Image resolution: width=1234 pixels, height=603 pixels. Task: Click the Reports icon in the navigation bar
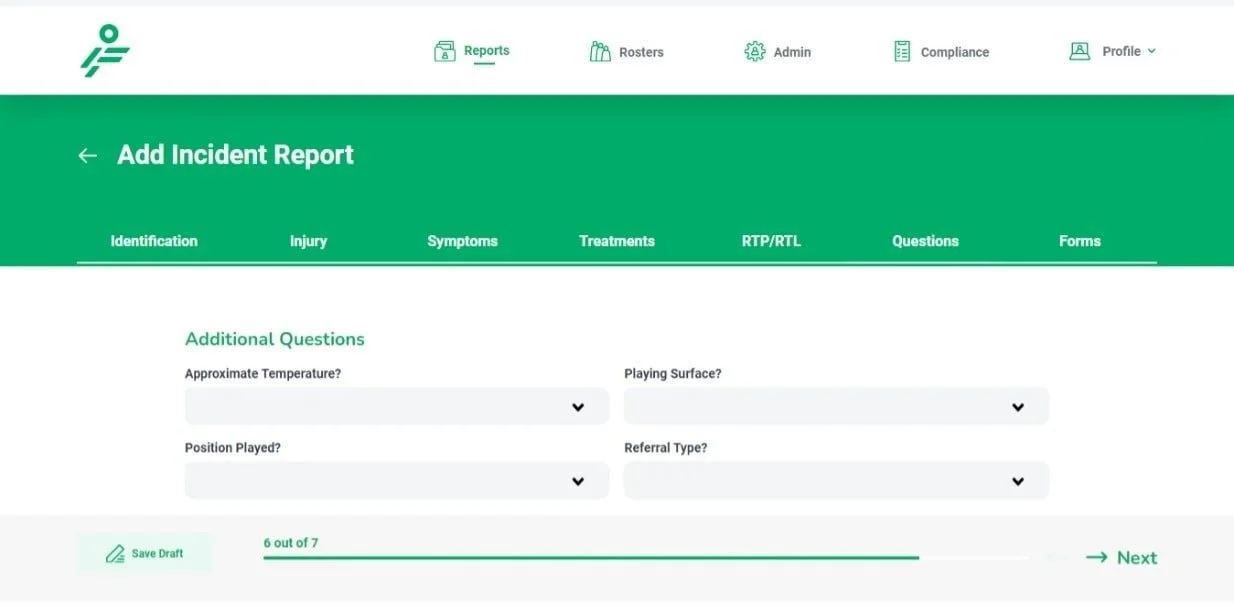click(x=443, y=51)
